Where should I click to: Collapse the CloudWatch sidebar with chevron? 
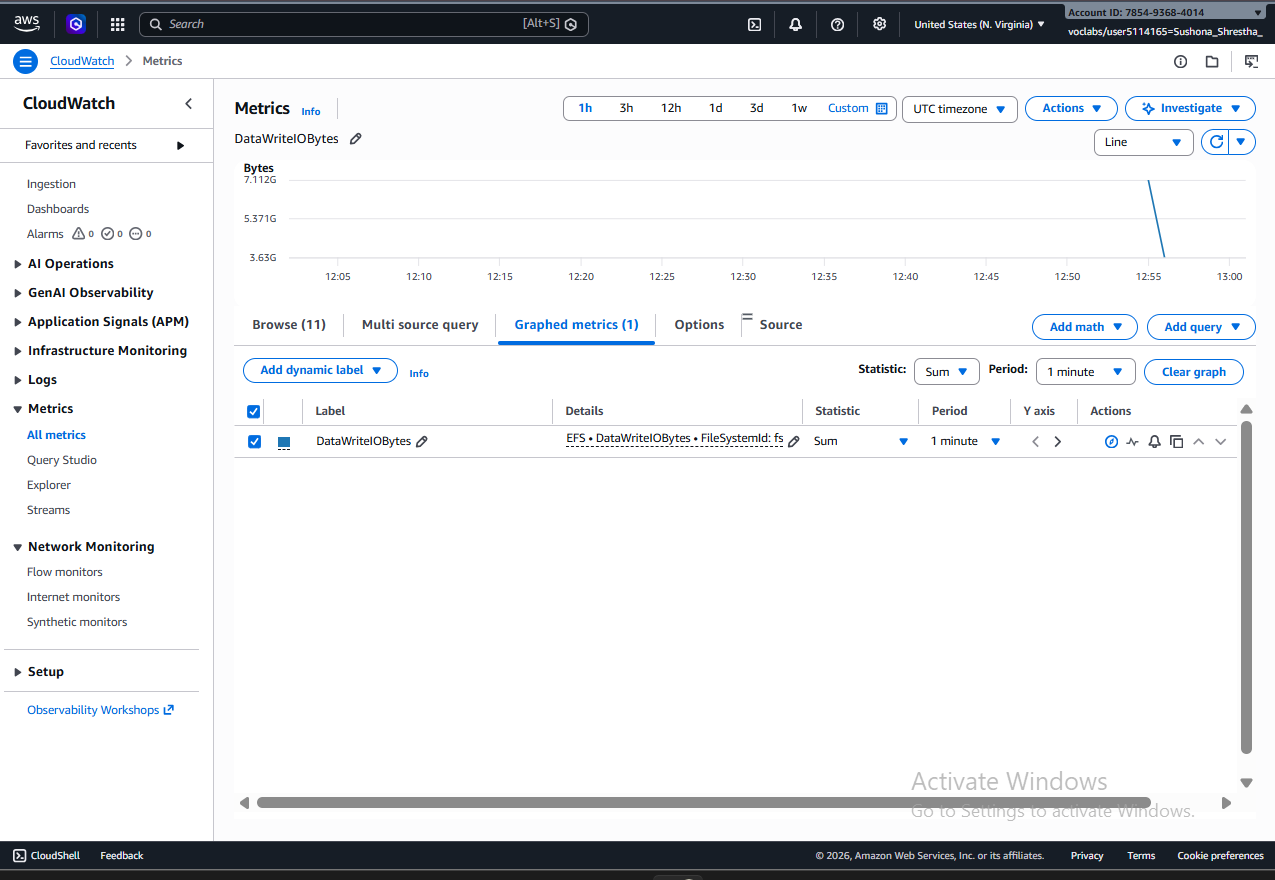[189, 104]
